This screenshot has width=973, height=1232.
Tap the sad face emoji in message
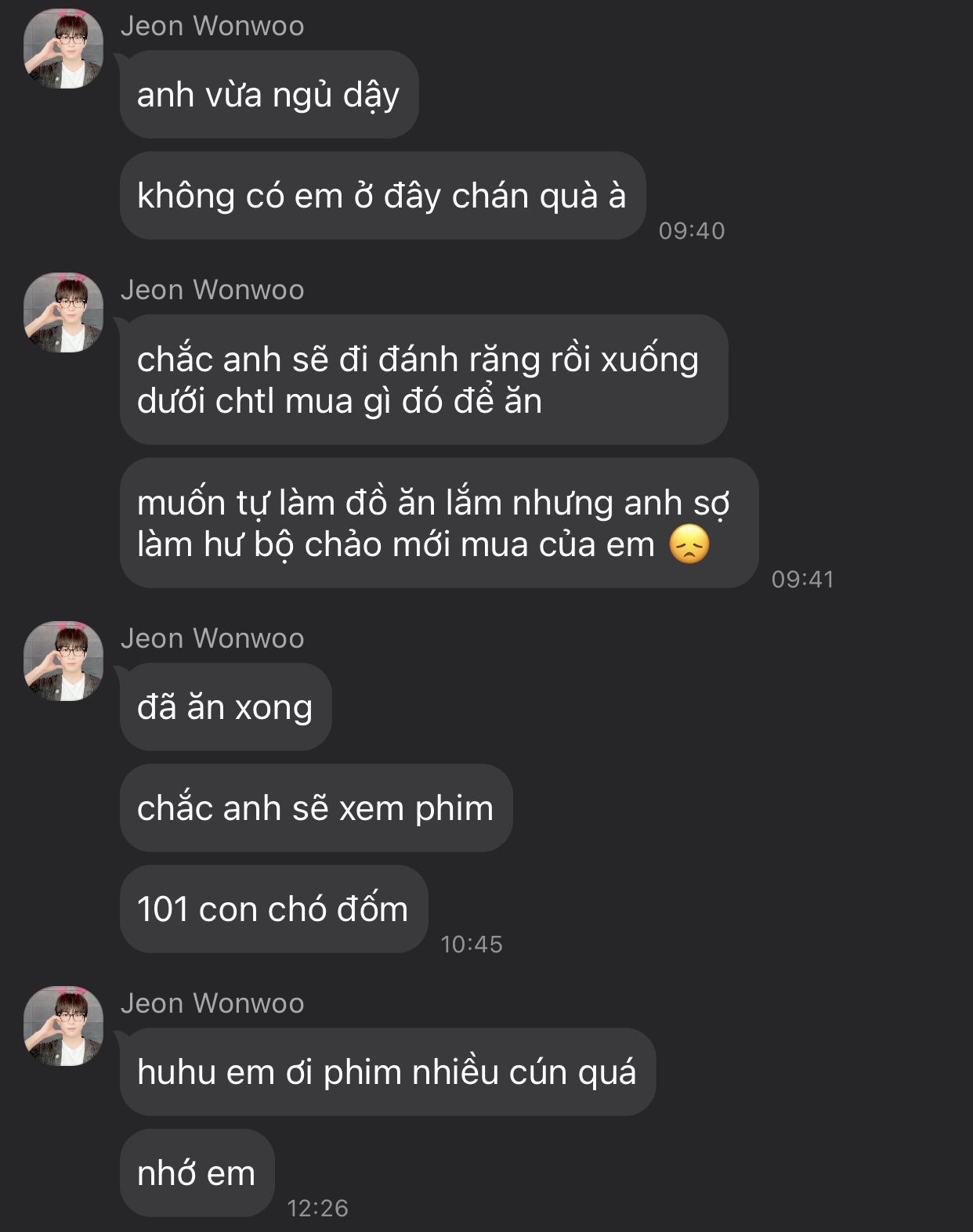[x=689, y=544]
